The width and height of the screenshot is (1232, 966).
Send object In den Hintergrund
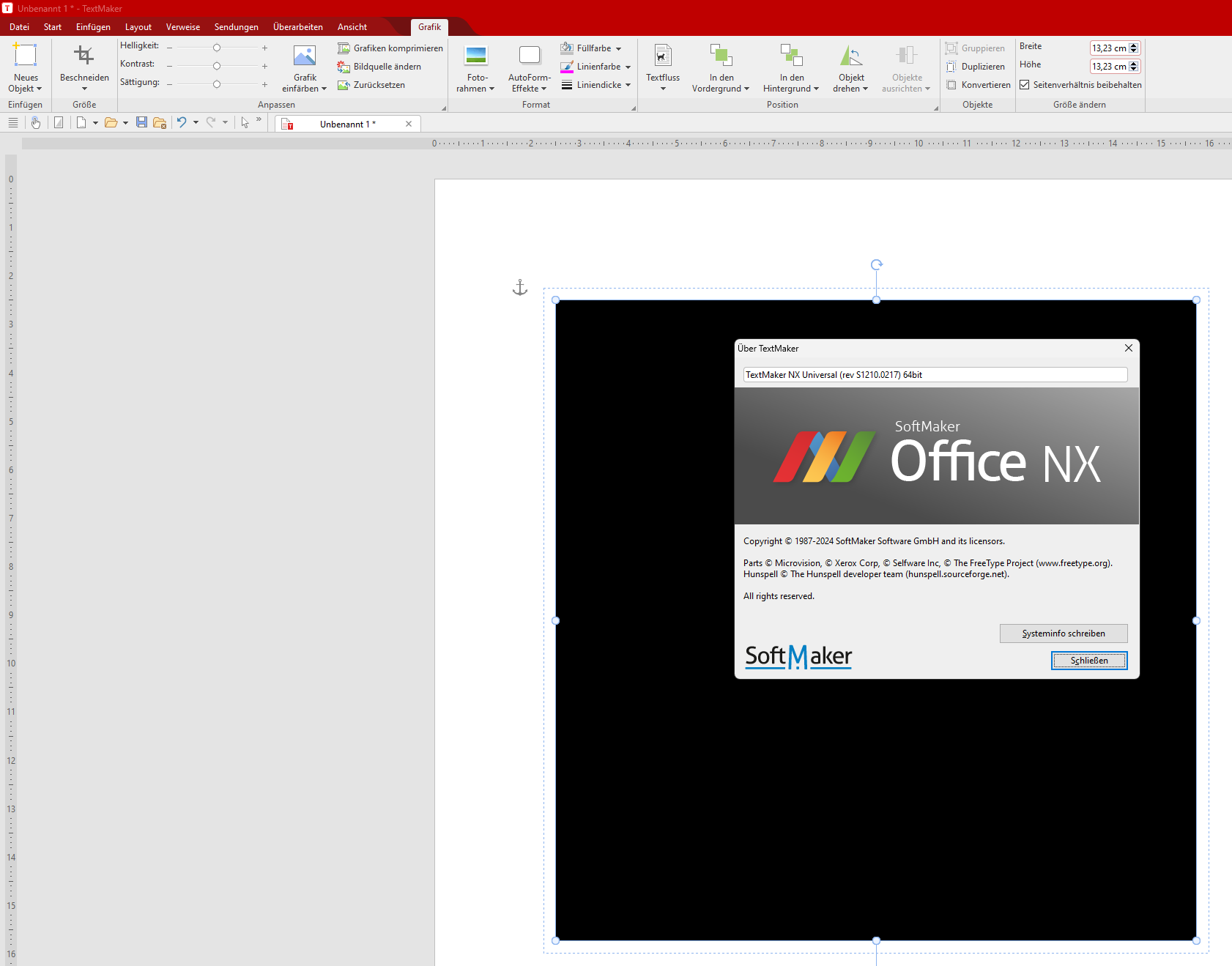click(791, 67)
